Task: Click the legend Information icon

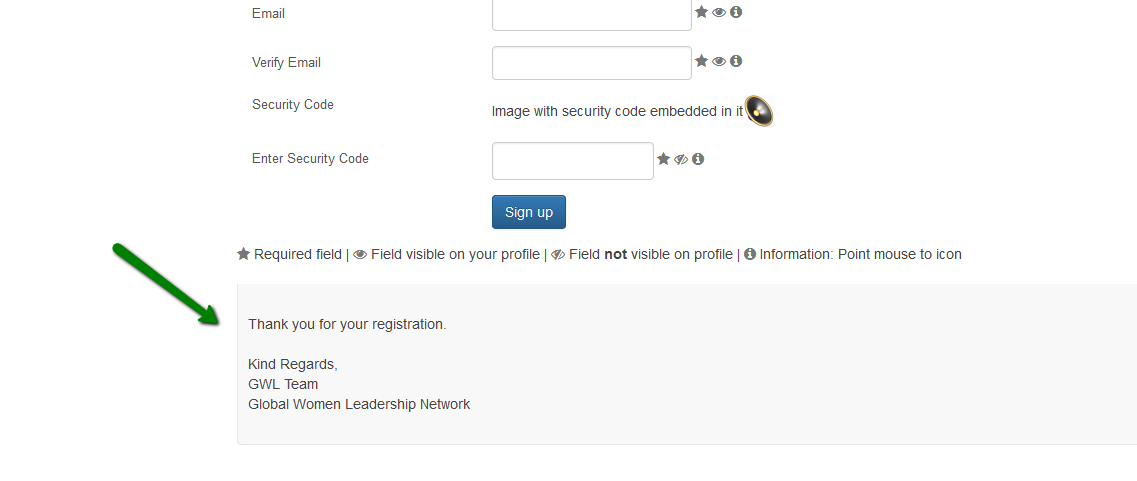Action: (x=750, y=254)
